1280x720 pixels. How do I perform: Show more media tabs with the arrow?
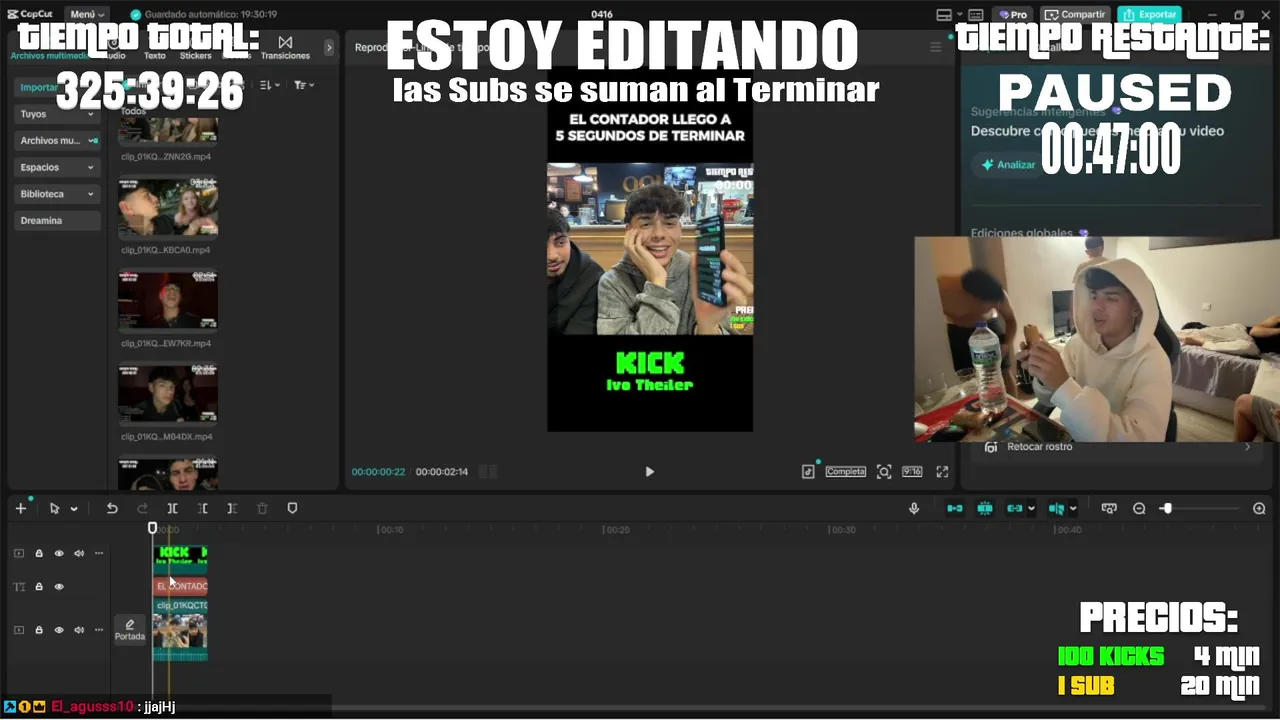pos(329,47)
